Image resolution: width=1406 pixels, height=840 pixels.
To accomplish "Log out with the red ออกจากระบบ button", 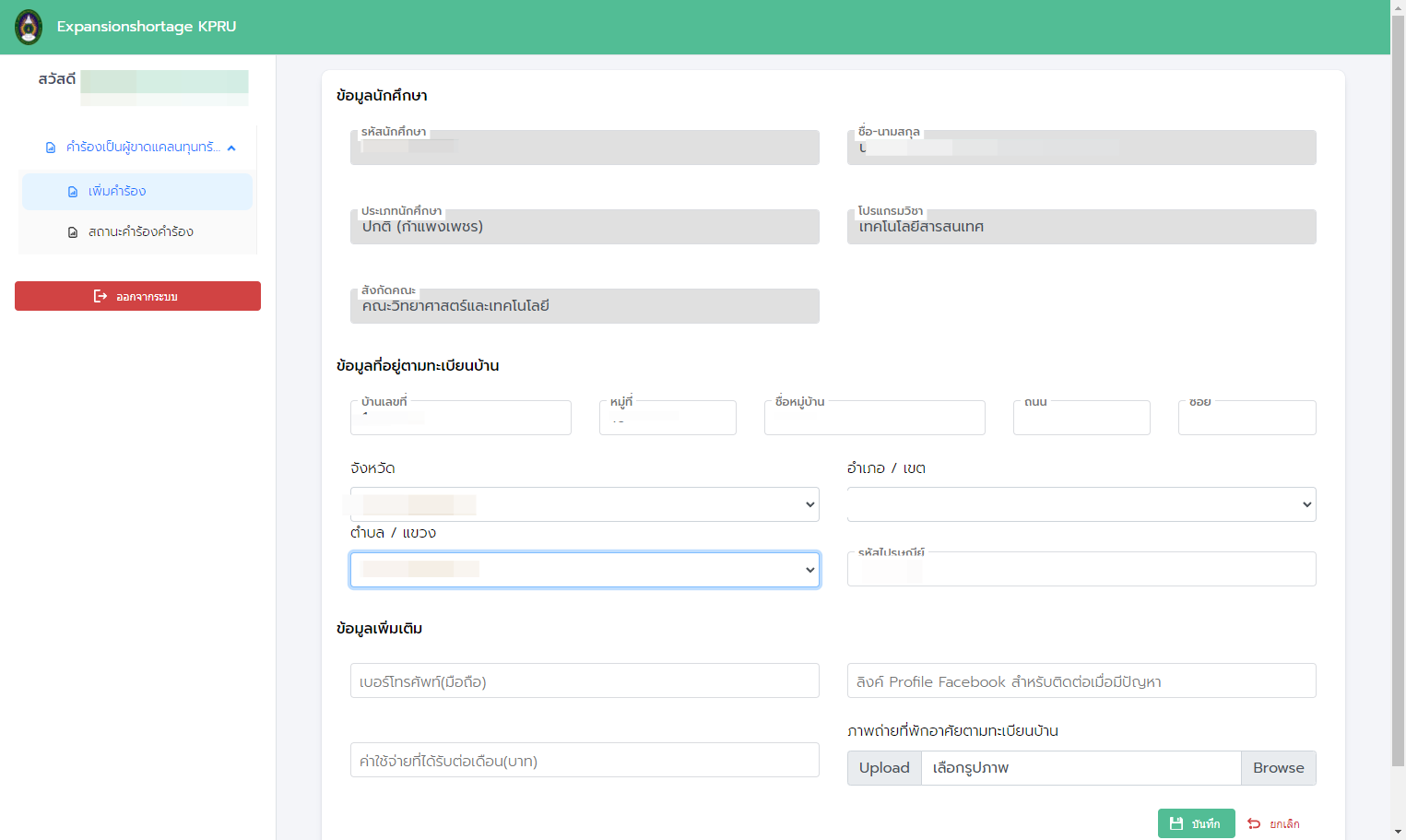I will [x=137, y=296].
